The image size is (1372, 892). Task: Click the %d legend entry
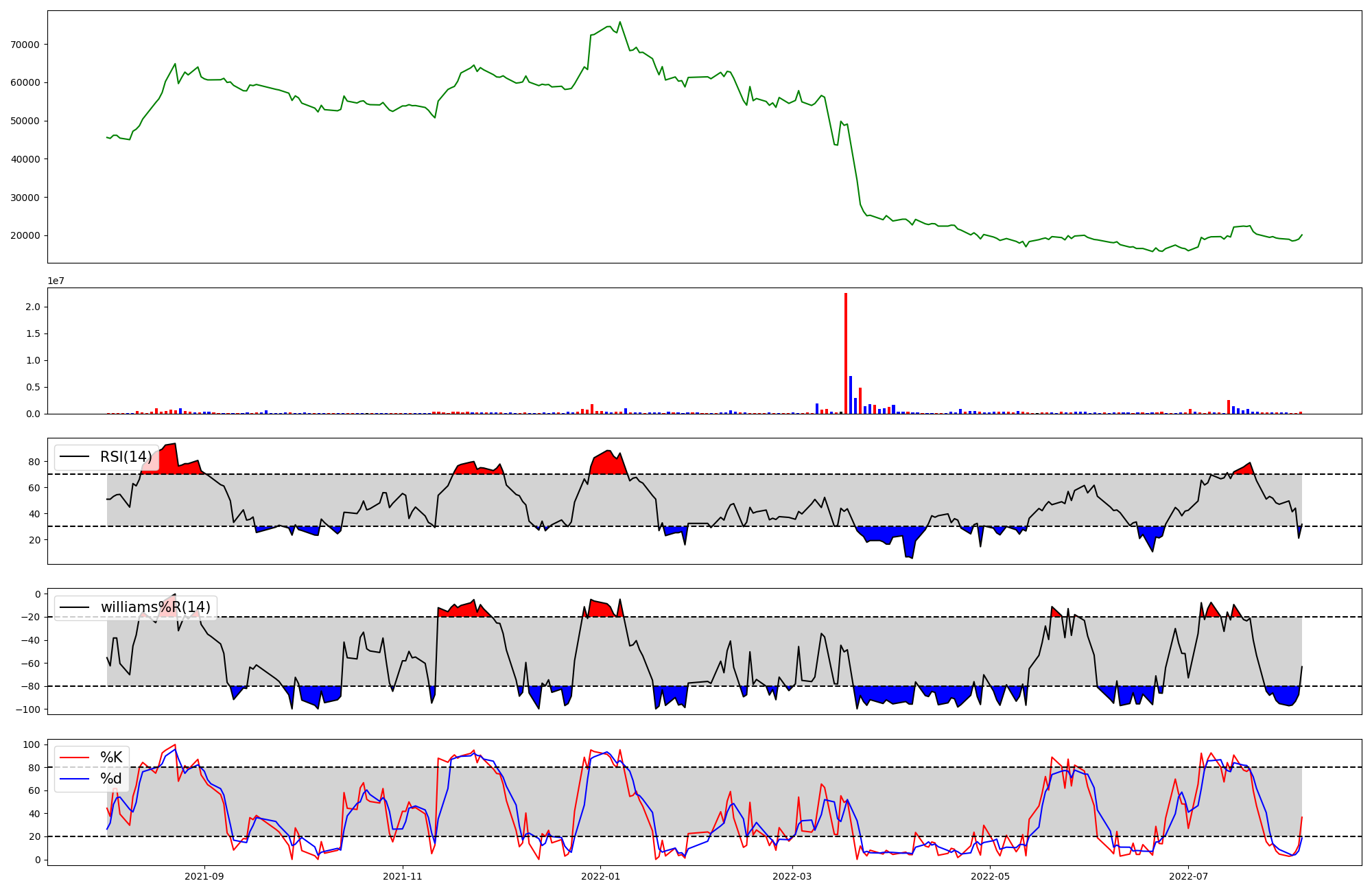click(111, 779)
